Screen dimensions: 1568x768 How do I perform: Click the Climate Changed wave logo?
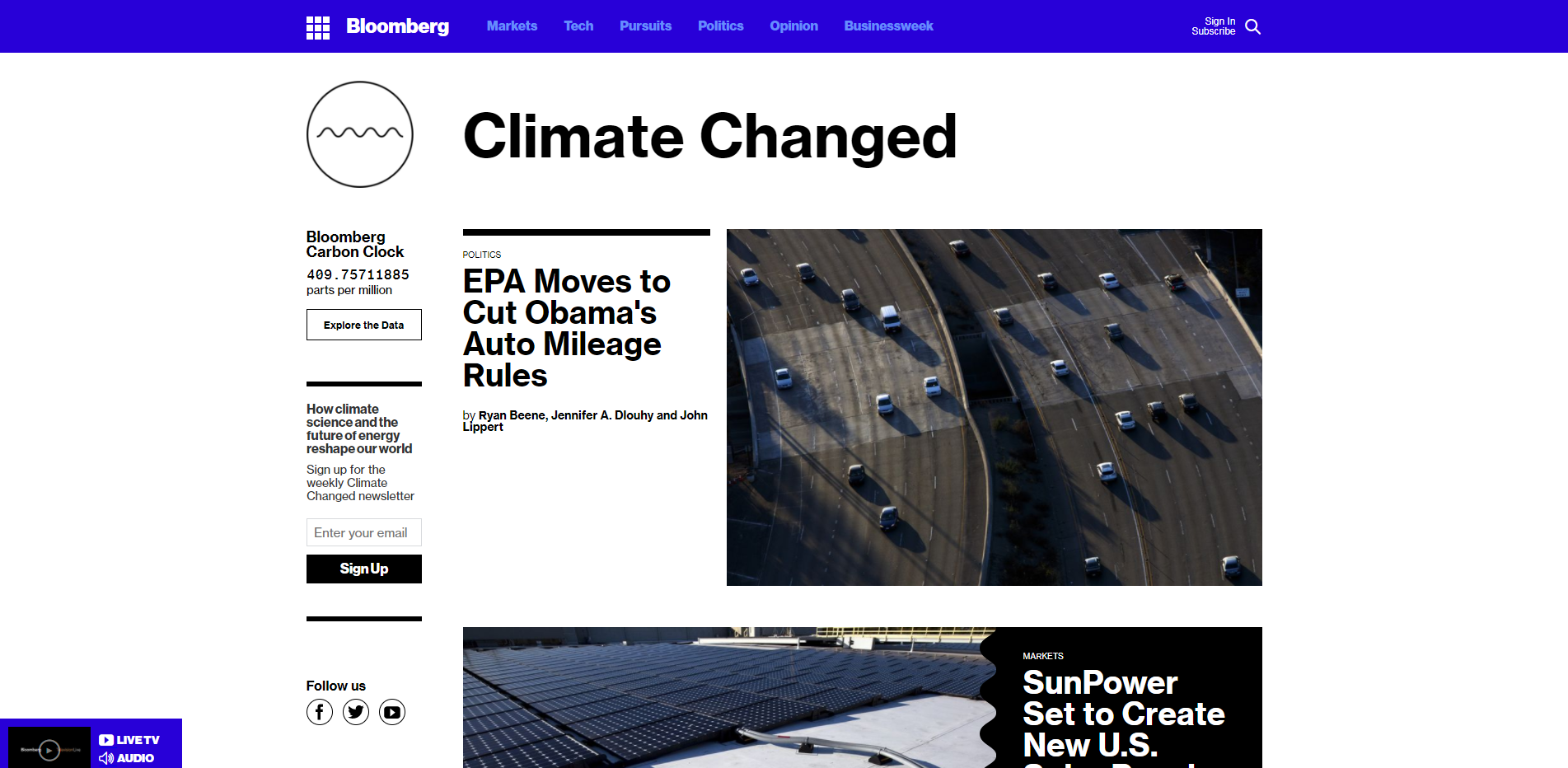coord(360,134)
